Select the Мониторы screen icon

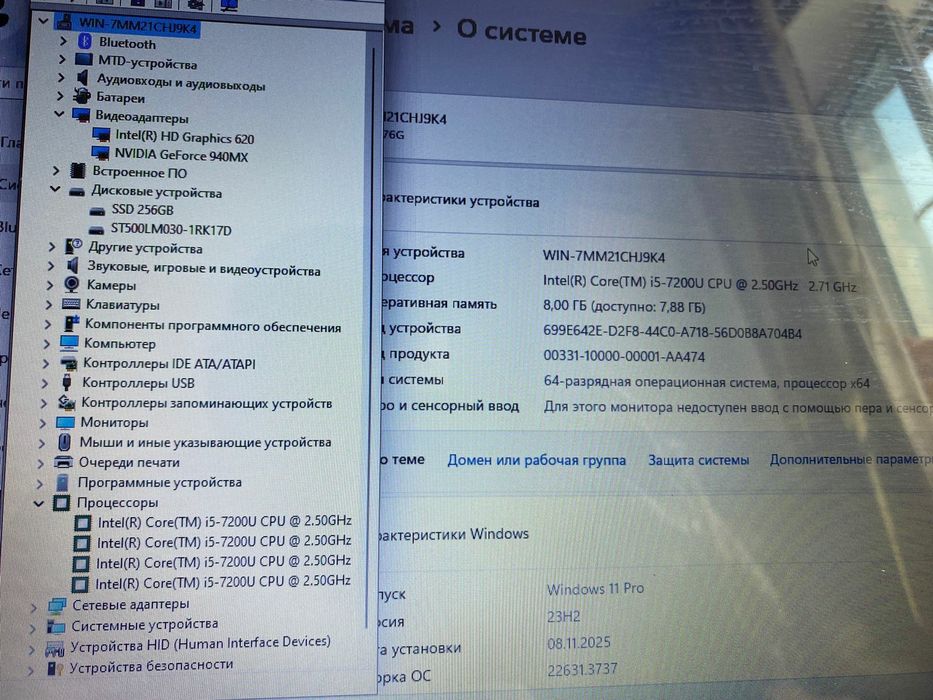pyautogui.click(x=65, y=423)
